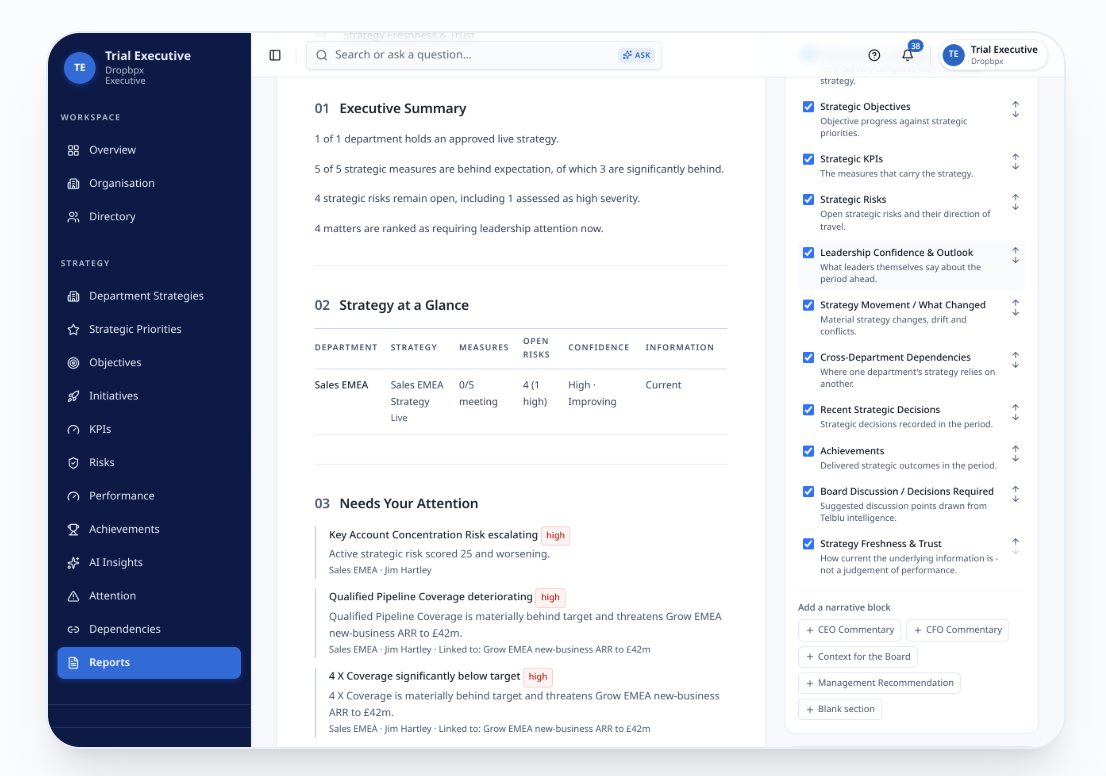Open the Objectives page
Screen dimensions: 1106x776
point(149,363)
